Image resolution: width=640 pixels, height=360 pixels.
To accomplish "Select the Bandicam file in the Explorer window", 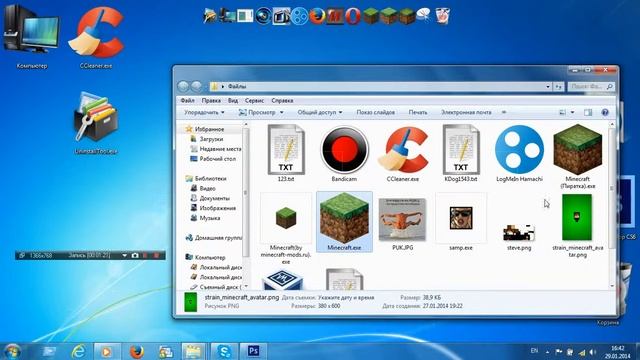I will [x=344, y=153].
